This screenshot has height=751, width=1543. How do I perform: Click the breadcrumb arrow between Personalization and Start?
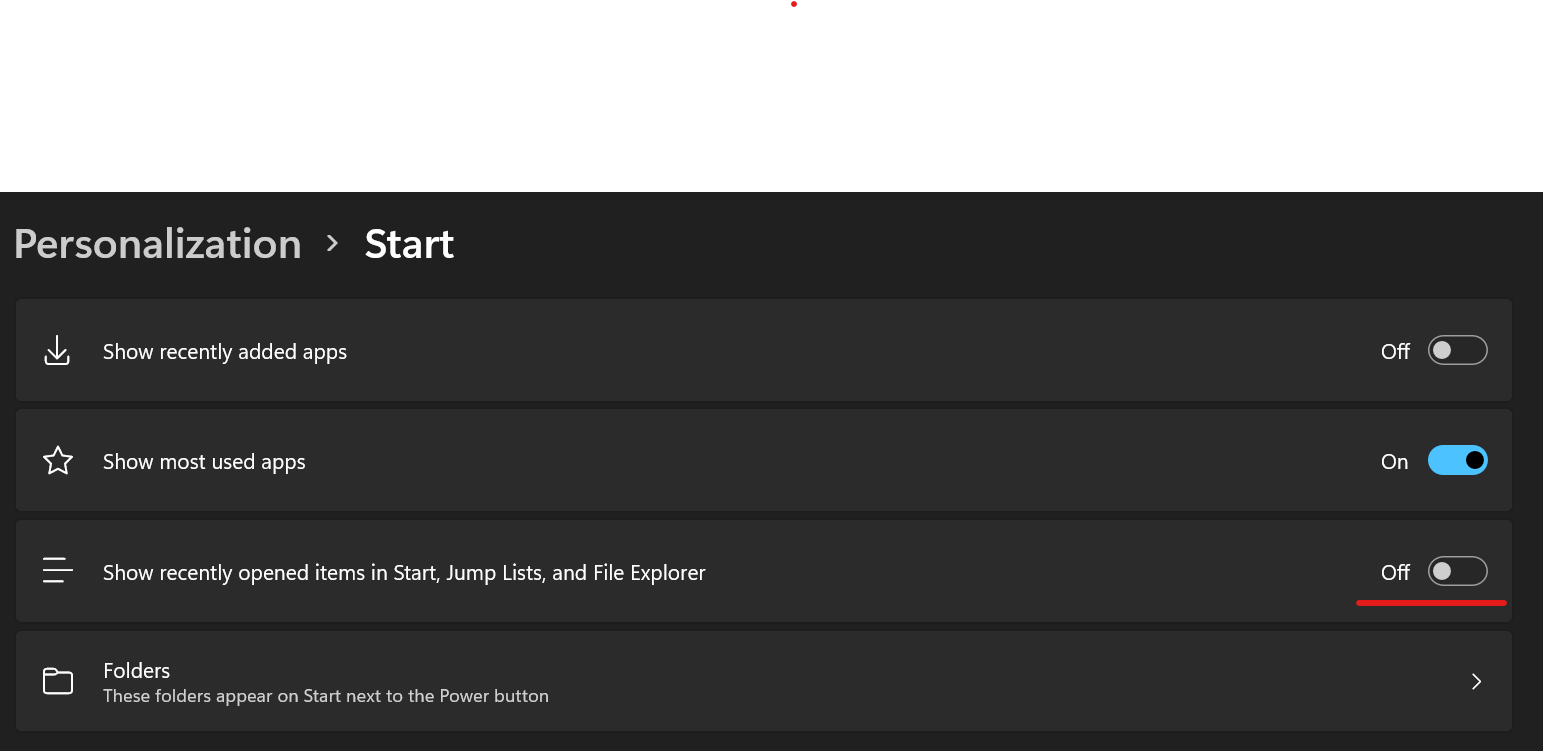[333, 244]
